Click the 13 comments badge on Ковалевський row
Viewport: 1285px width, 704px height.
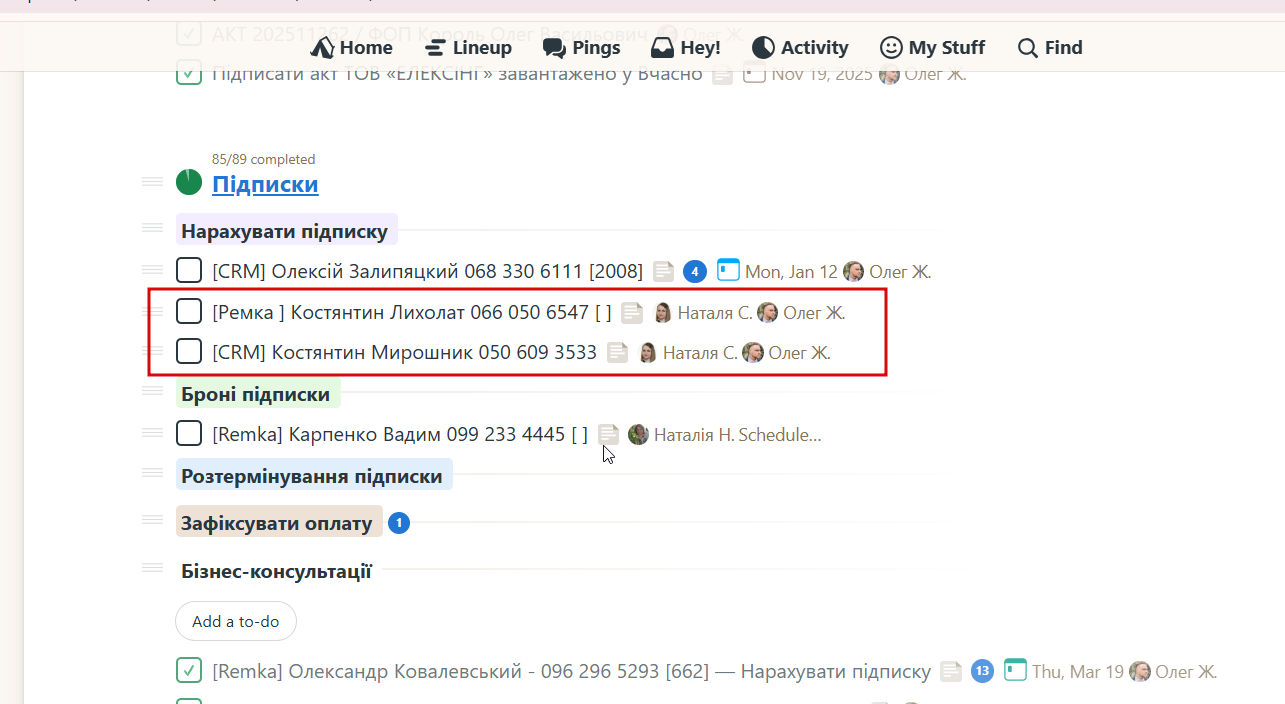[x=982, y=671]
